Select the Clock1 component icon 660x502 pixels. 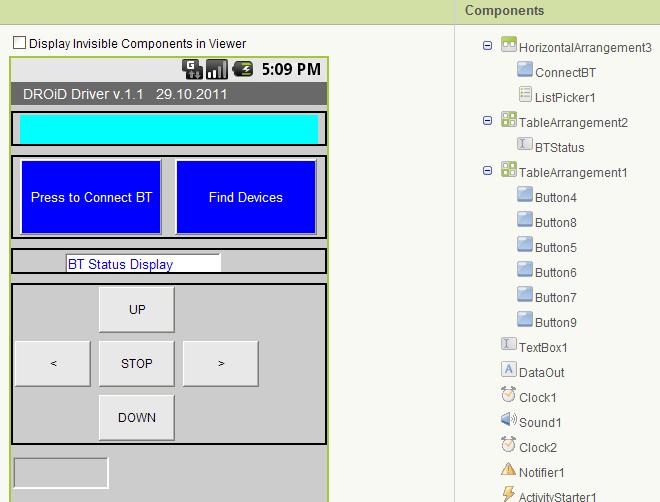pos(509,396)
